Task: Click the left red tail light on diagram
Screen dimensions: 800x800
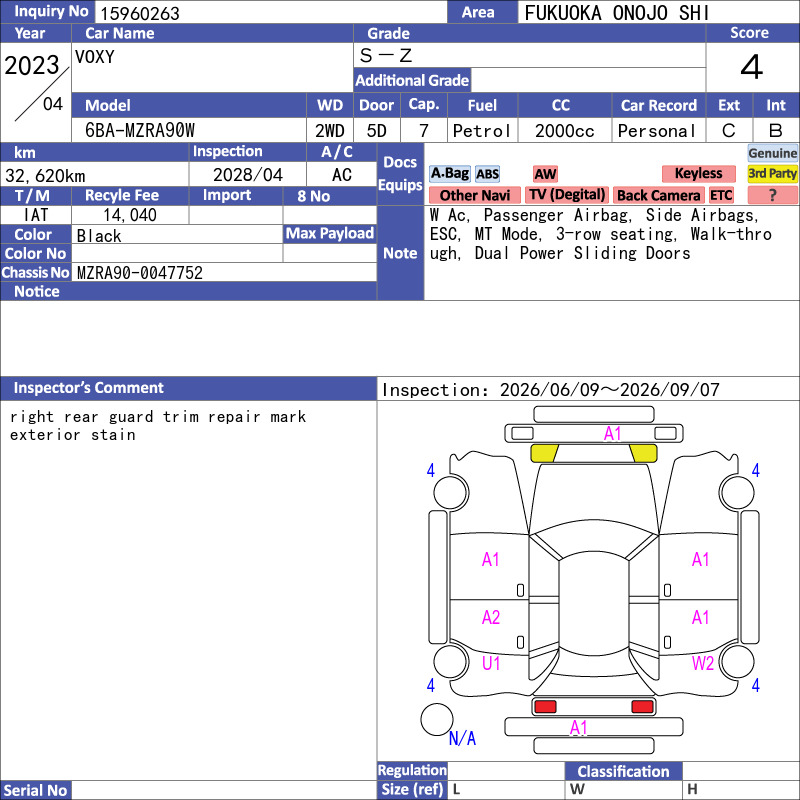Action: 545,707
